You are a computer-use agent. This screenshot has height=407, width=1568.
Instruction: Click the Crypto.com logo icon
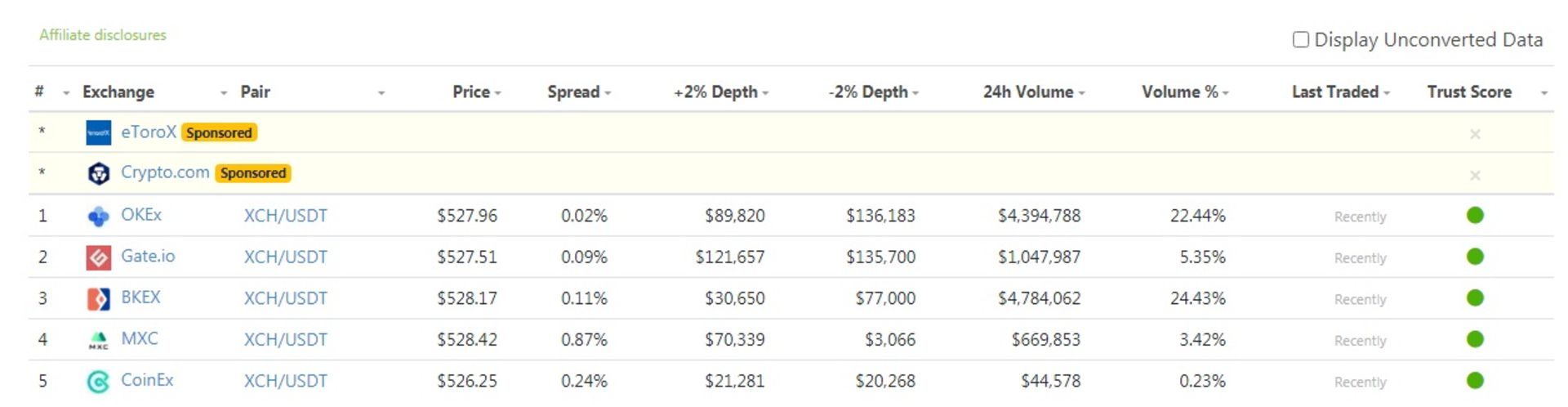(x=98, y=173)
